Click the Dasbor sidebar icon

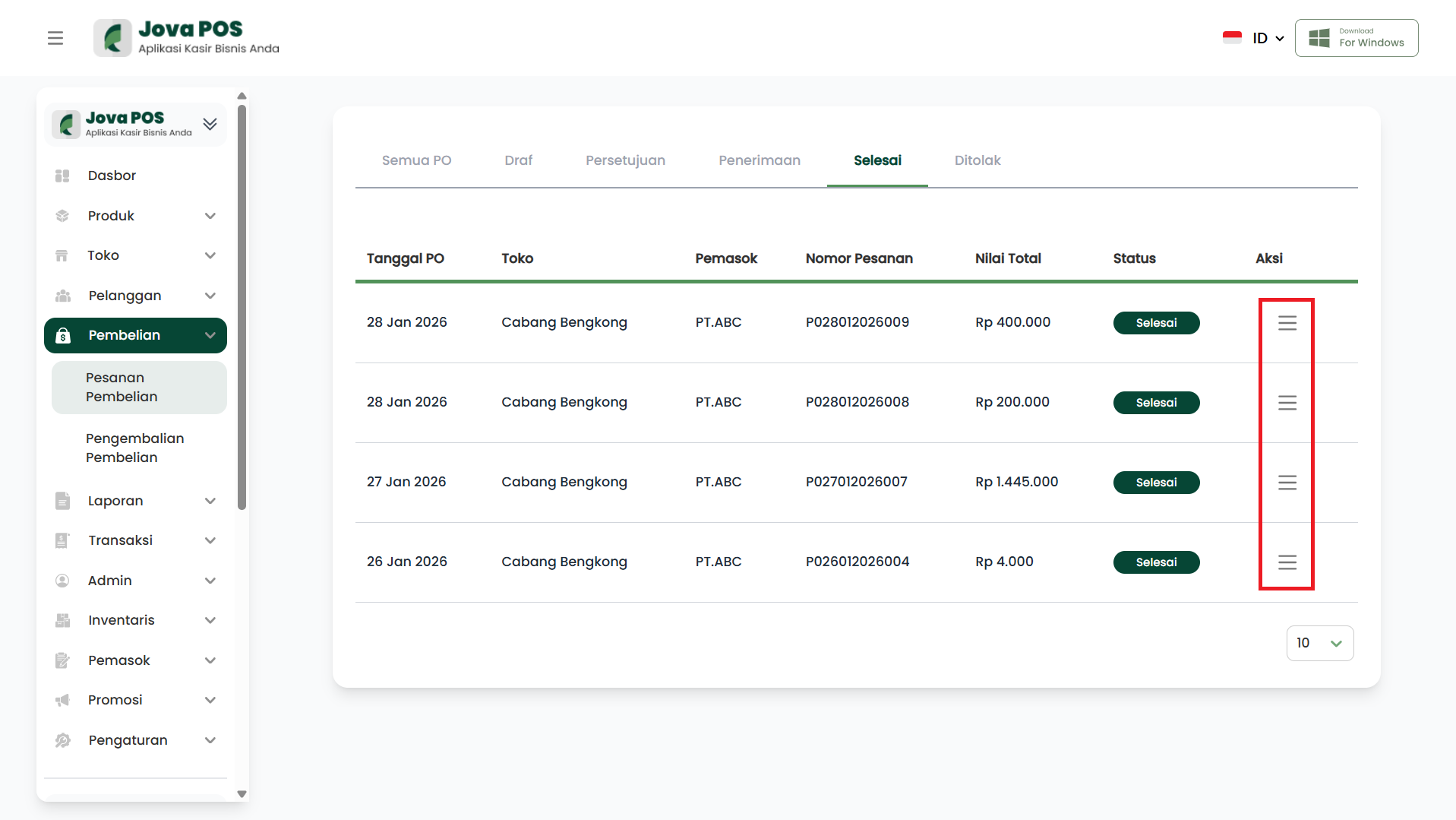click(62, 176)
